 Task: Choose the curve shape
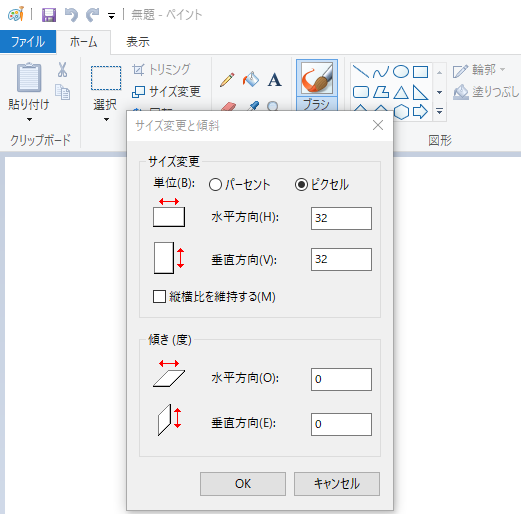(x=381, y=71)
